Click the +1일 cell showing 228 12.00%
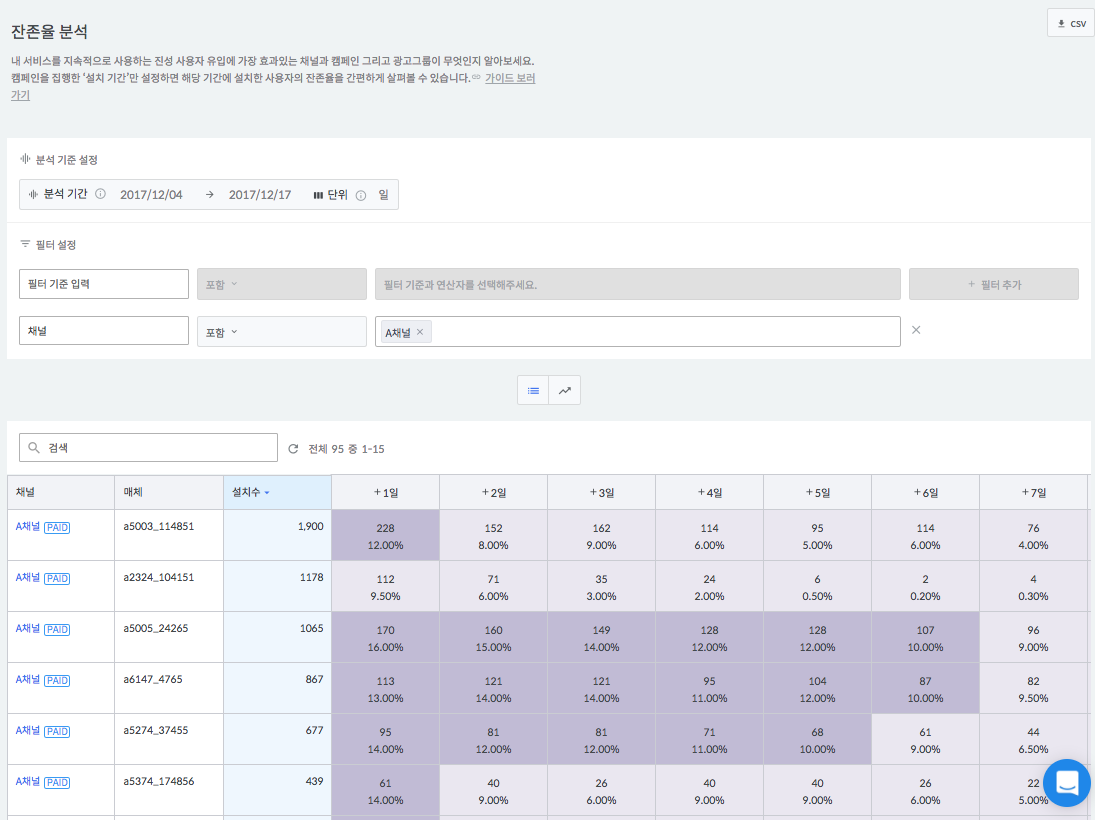The image size is (1095, 820). point(385,535)
